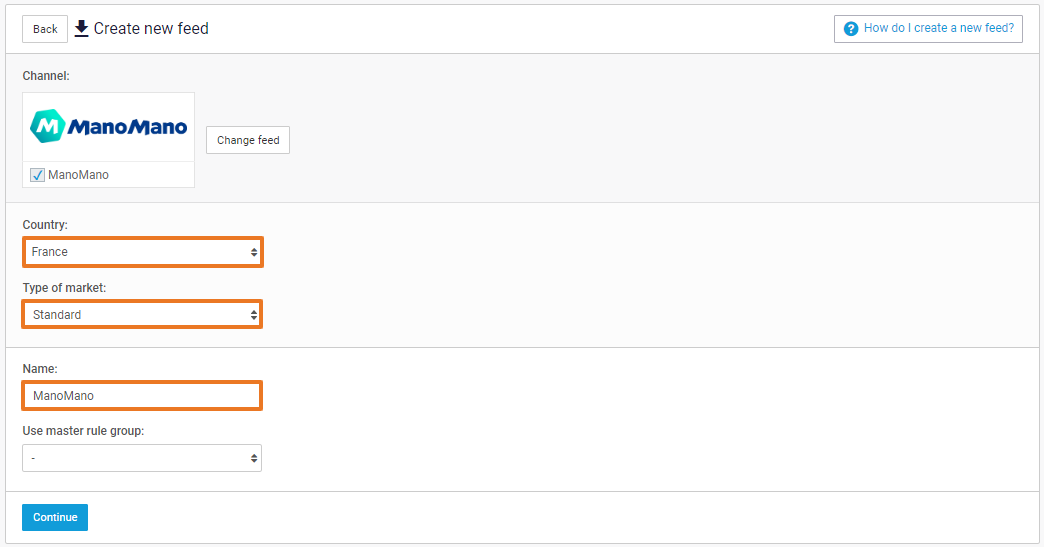Click the blue Continue button

click(x=55, y=517)
